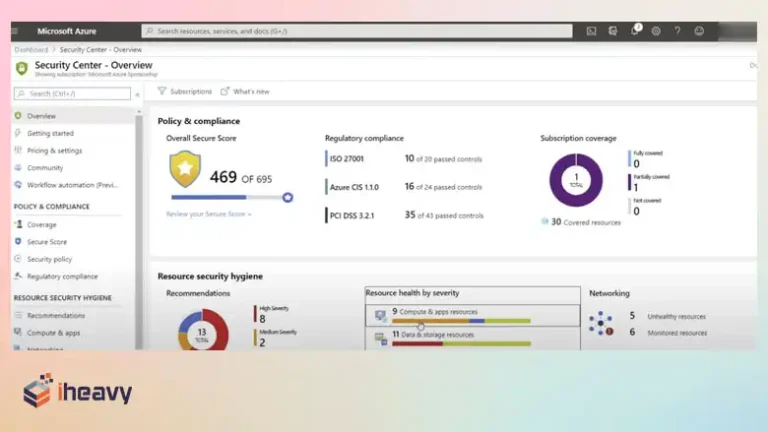Click the Pricing & settings sidebar icon
Viewport: 768px width, 432px height.
[18, 150]
